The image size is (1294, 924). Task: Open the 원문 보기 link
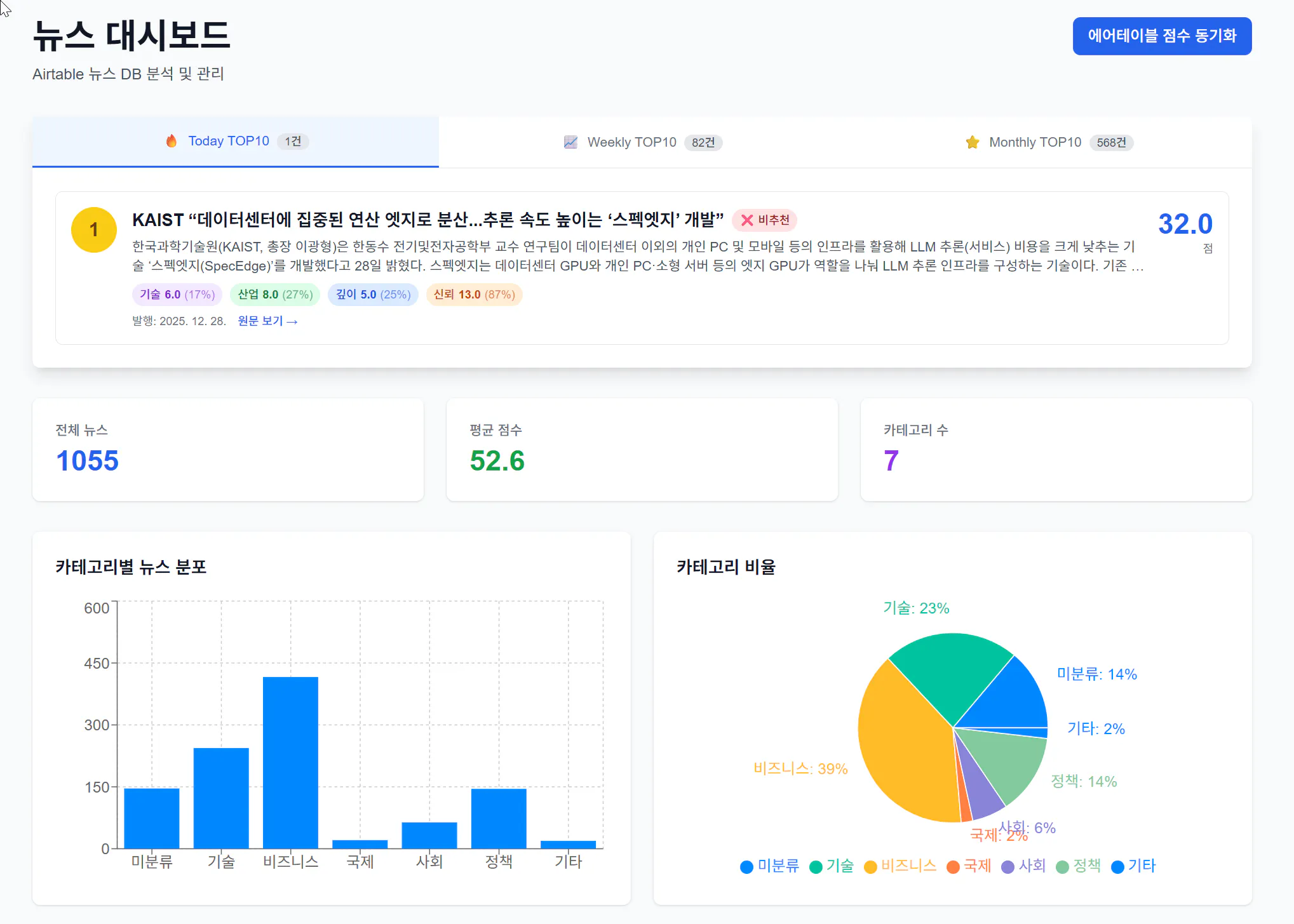[x=267, y=321]
